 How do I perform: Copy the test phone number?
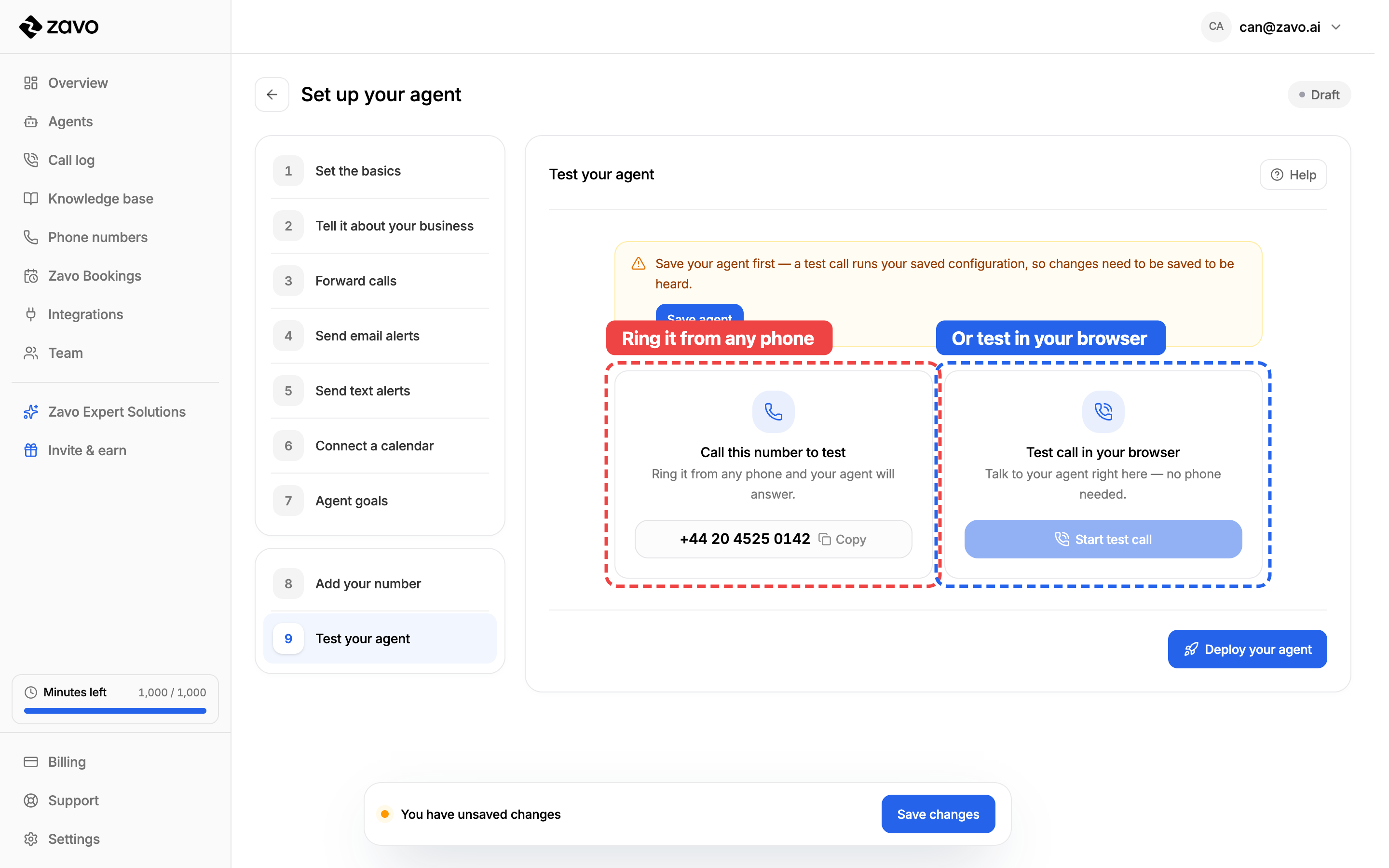coord(843,539)
